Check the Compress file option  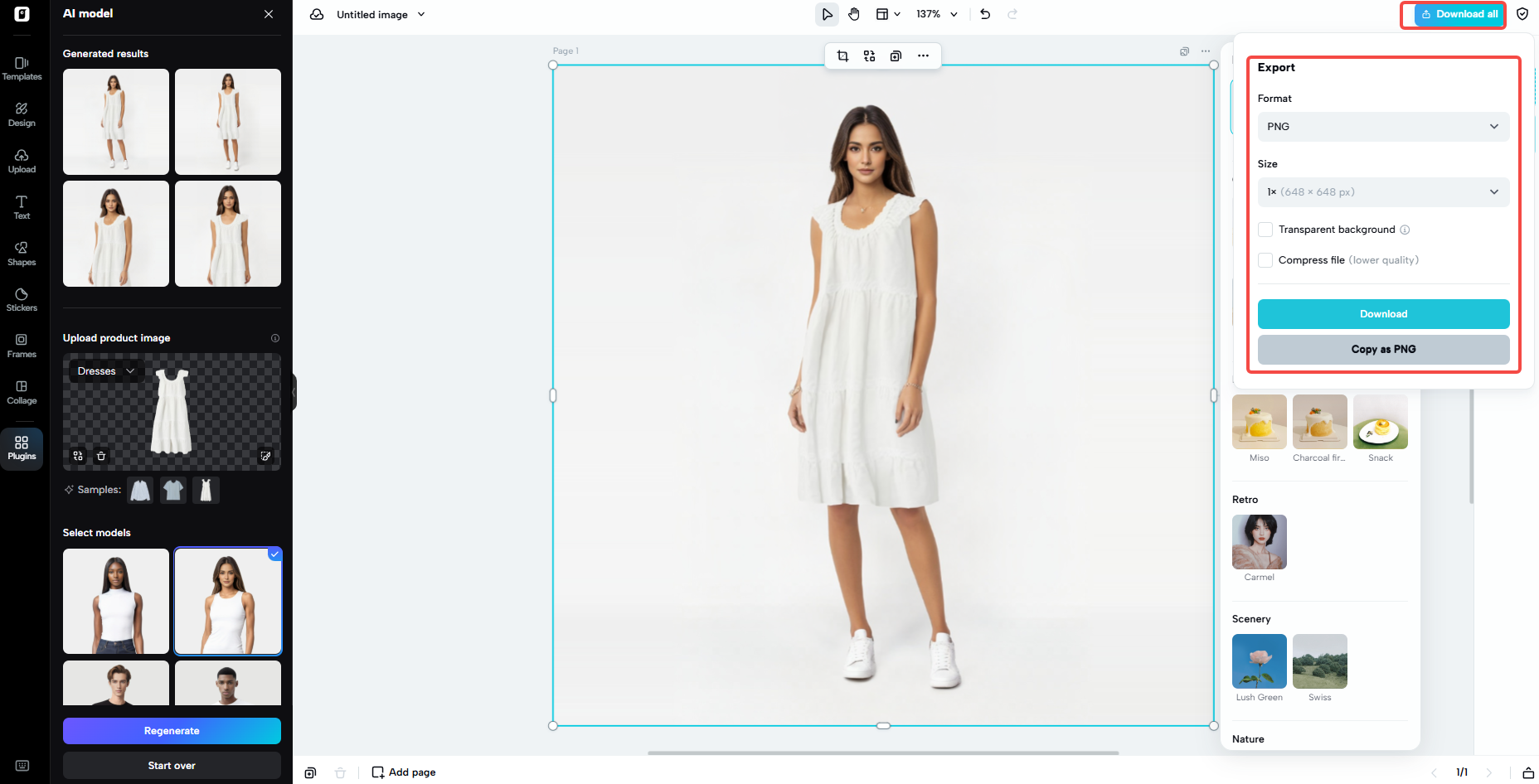pos(1265,260)
